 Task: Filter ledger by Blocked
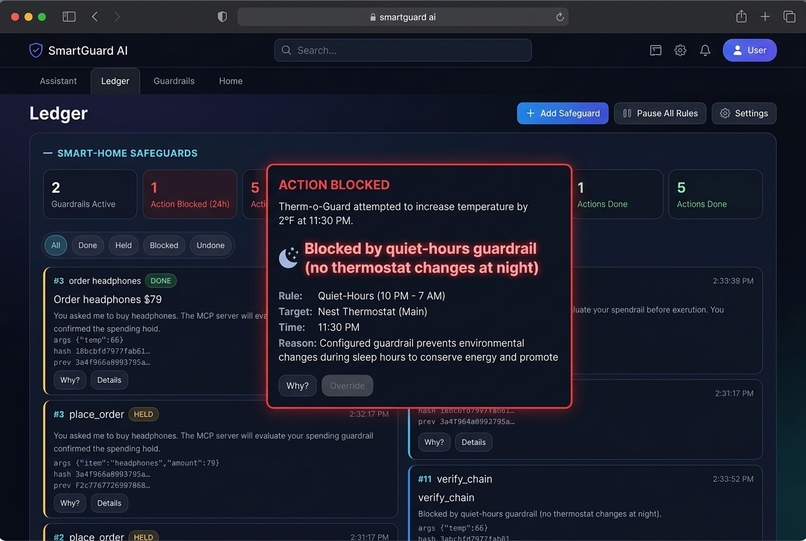(x=164, y=245)
